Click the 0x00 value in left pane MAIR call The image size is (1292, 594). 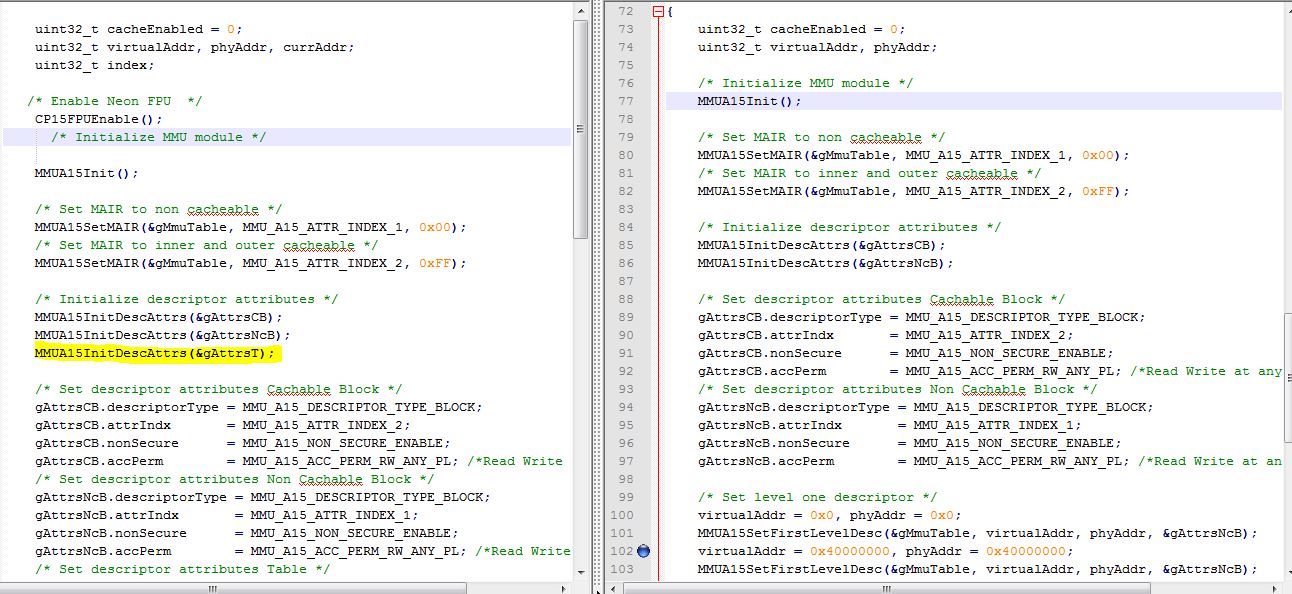[435, 227]
